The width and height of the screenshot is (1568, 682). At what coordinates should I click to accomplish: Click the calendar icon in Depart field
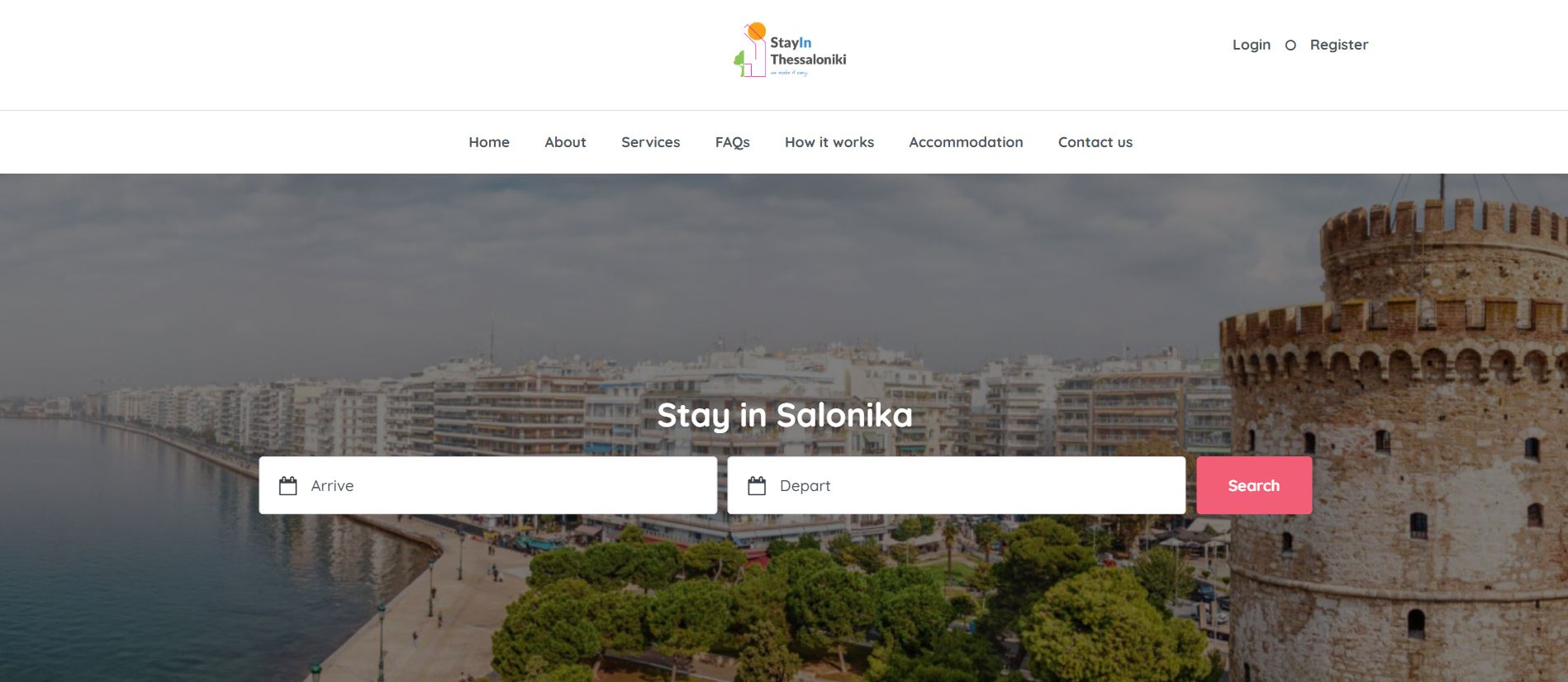pyautogui.click(x=757, y=485)
